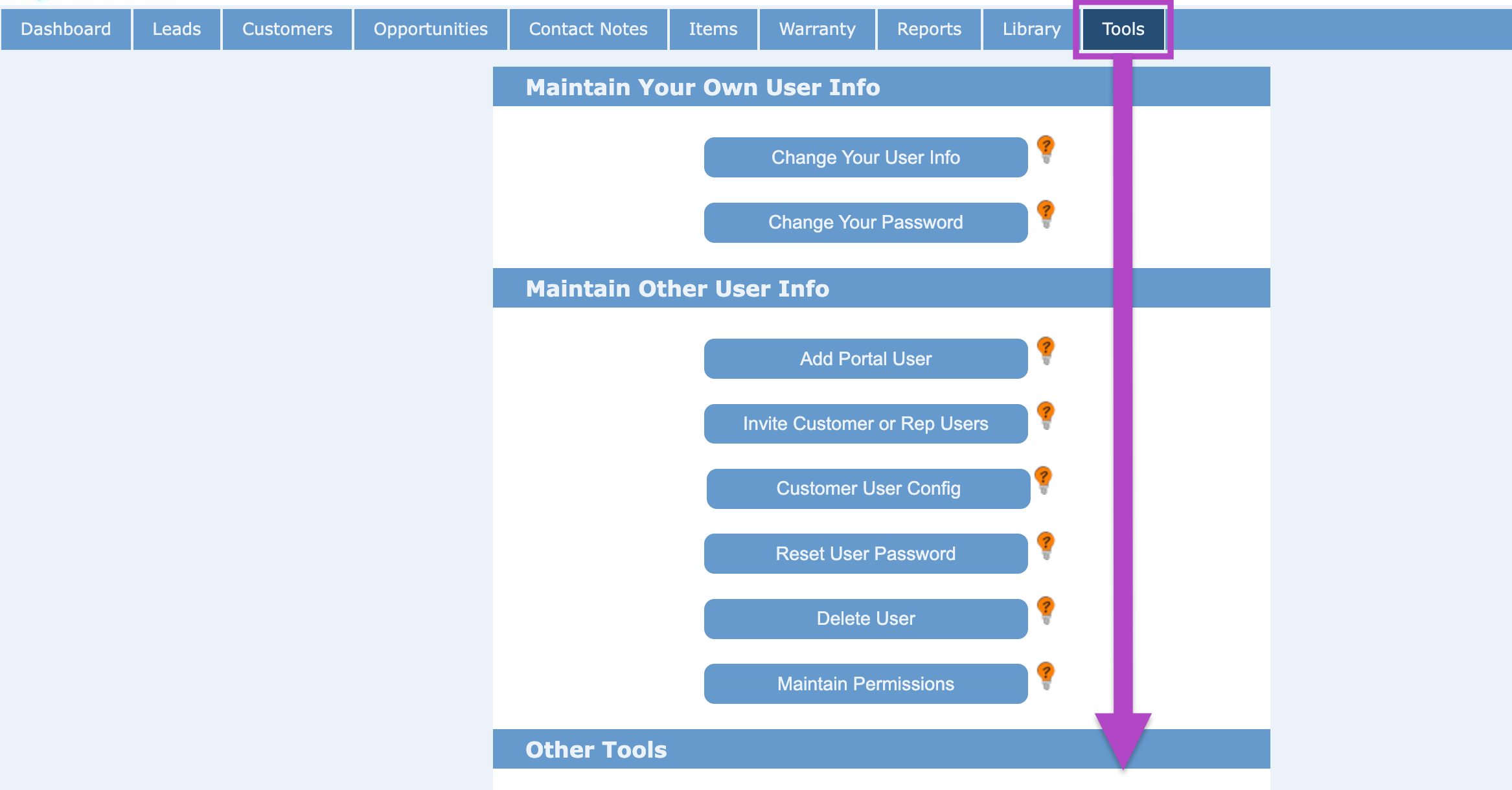
Task: Click help bulb beside Customer User Config
Action: click(1043, 479)
